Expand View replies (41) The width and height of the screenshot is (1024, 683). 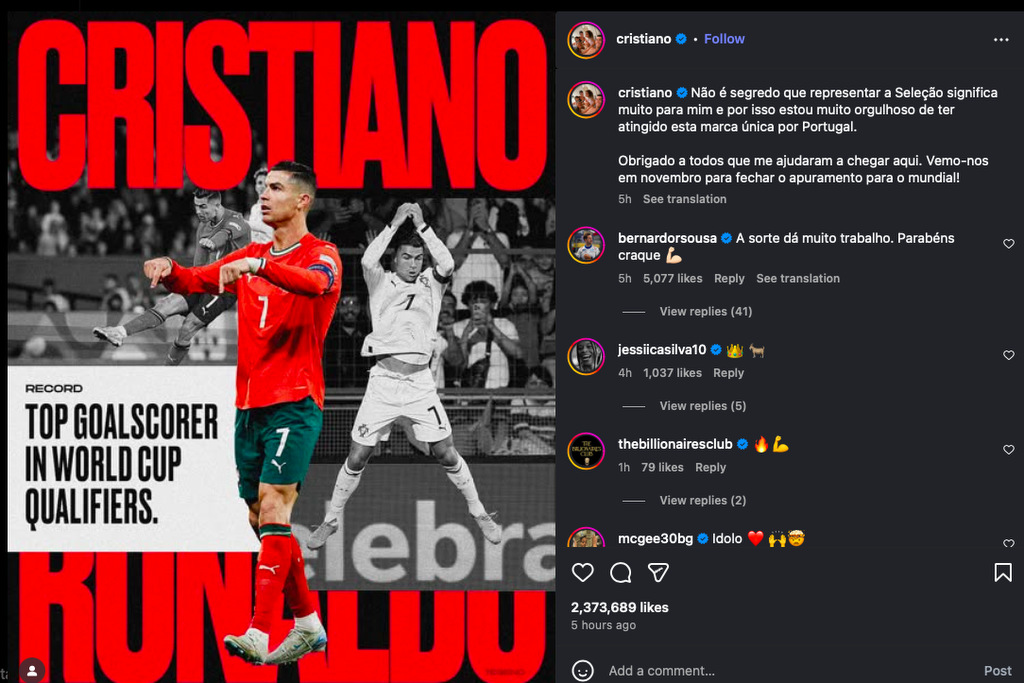(705, 311)
